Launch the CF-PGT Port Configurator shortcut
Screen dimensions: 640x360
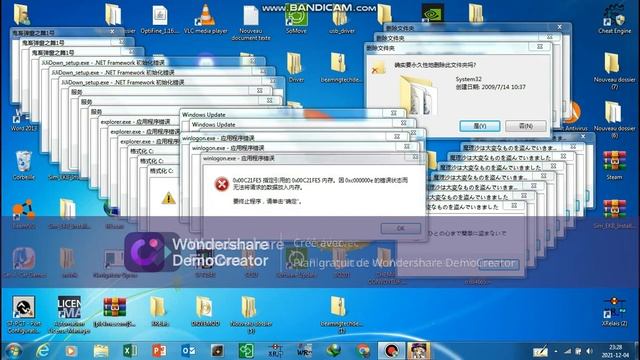pos(23,314)
